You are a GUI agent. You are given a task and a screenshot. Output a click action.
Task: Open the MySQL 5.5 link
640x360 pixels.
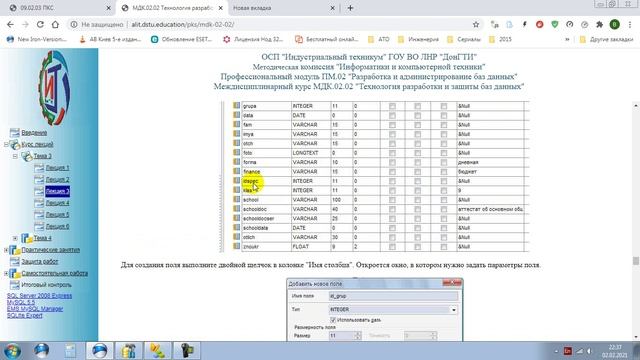tap(21, 302)
